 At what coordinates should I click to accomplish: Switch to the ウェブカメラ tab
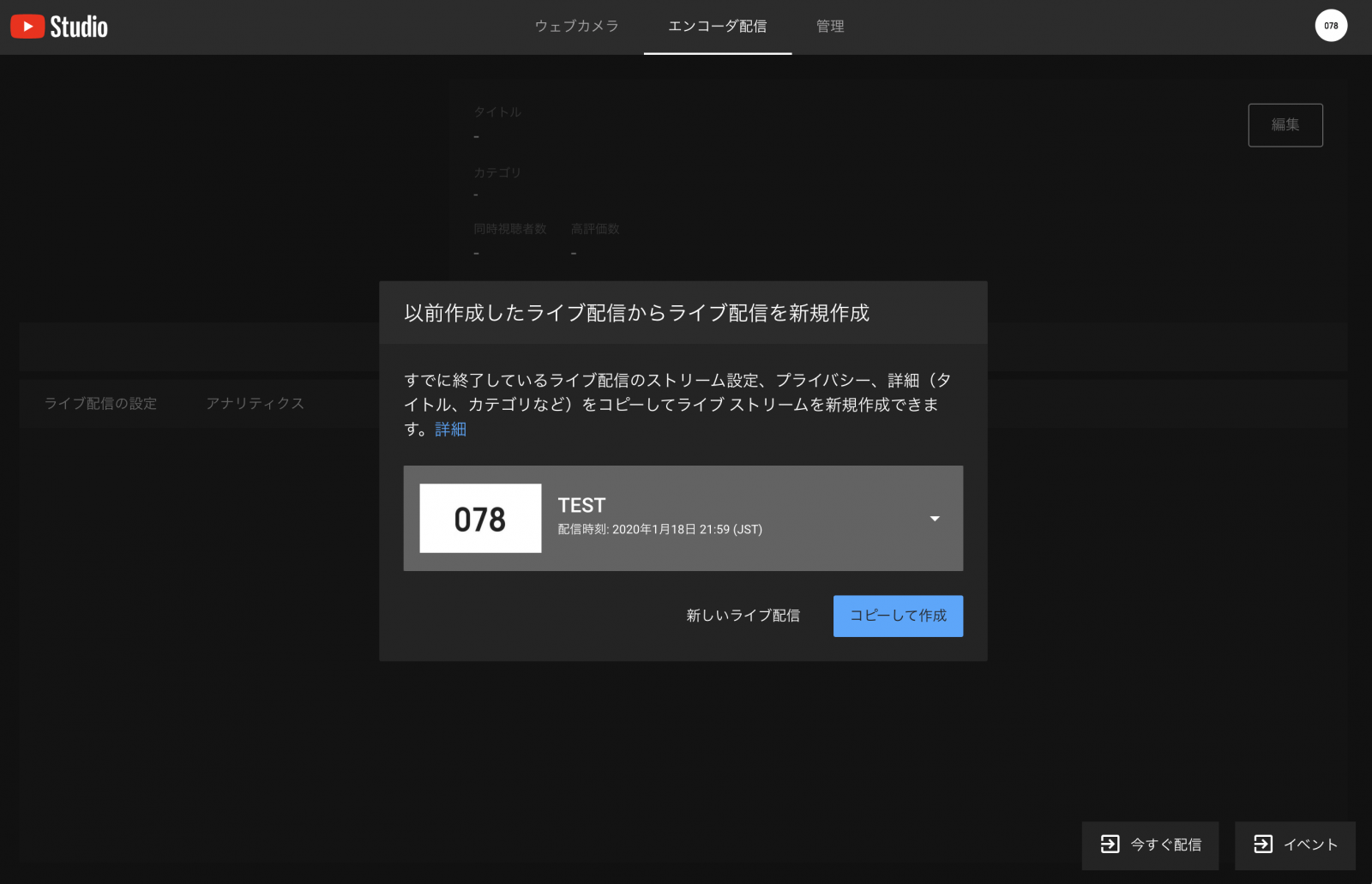(x=576, y=27)
